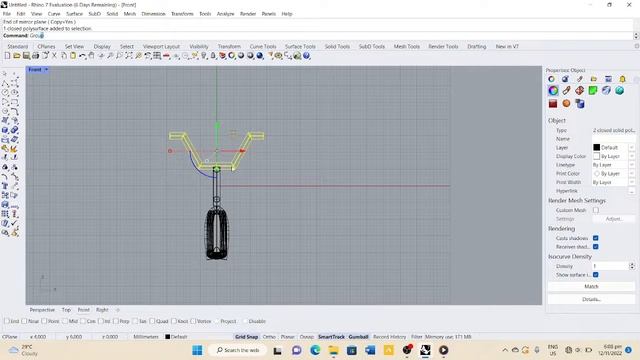Switch to the Curve Tools toolbar tab

pos(263,47)
